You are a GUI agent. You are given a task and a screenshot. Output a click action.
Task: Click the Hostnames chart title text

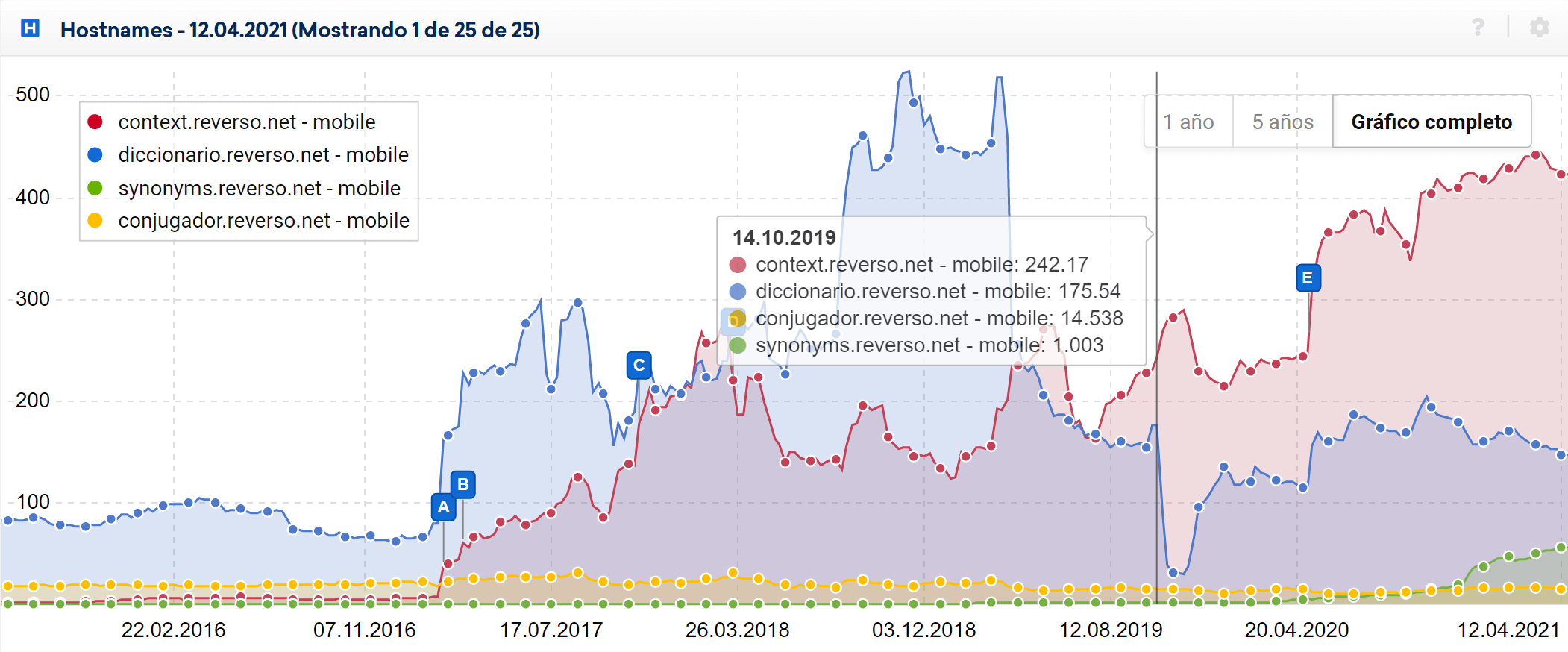pyautogui.click(x=300, y=30)
